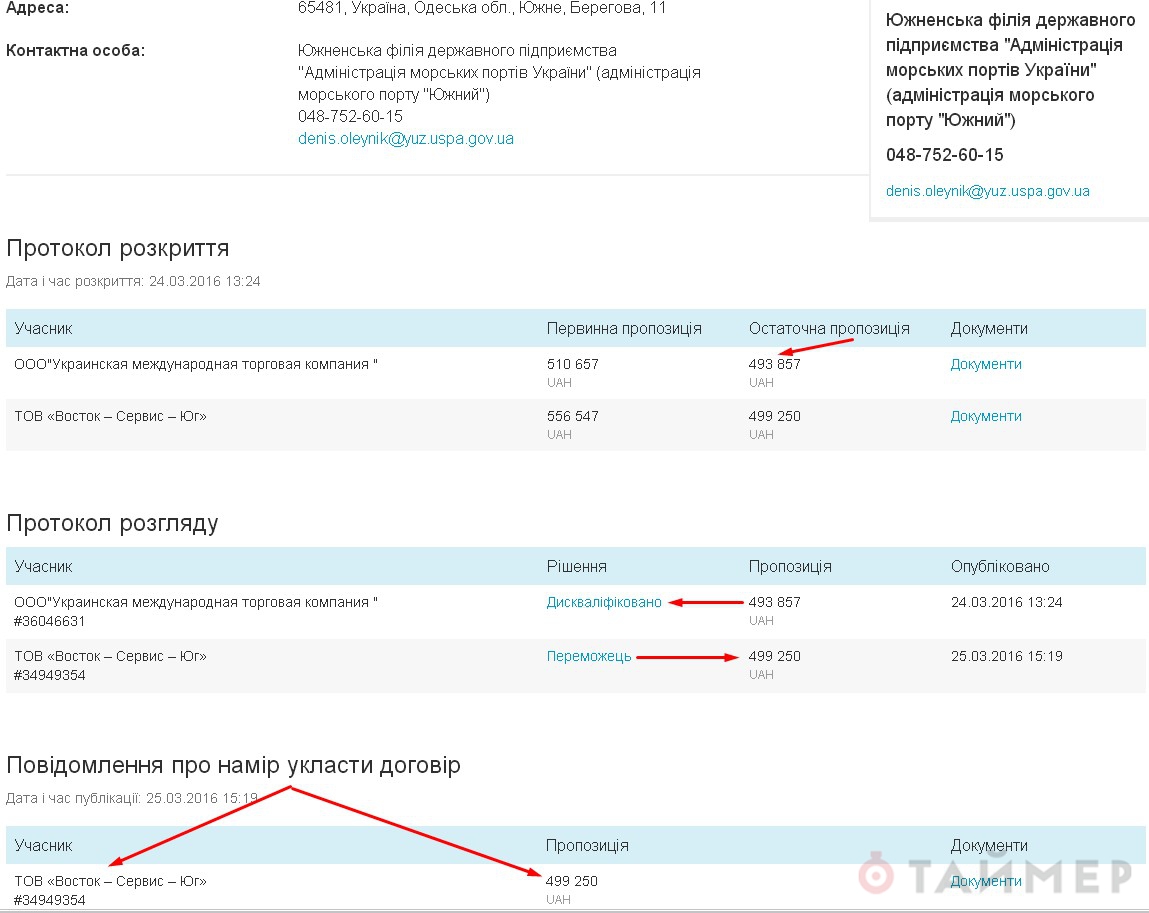Click the initial bid value 510 657
The image size is (1149, 913).
tap(572, 365)
